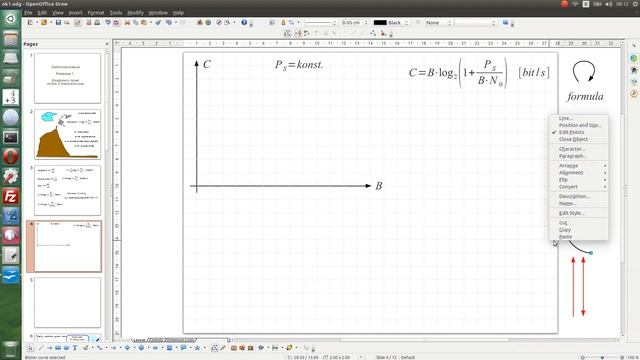Select the Connector tool
Viewport: 640px width, 360px height.
[x=99, y=348]
